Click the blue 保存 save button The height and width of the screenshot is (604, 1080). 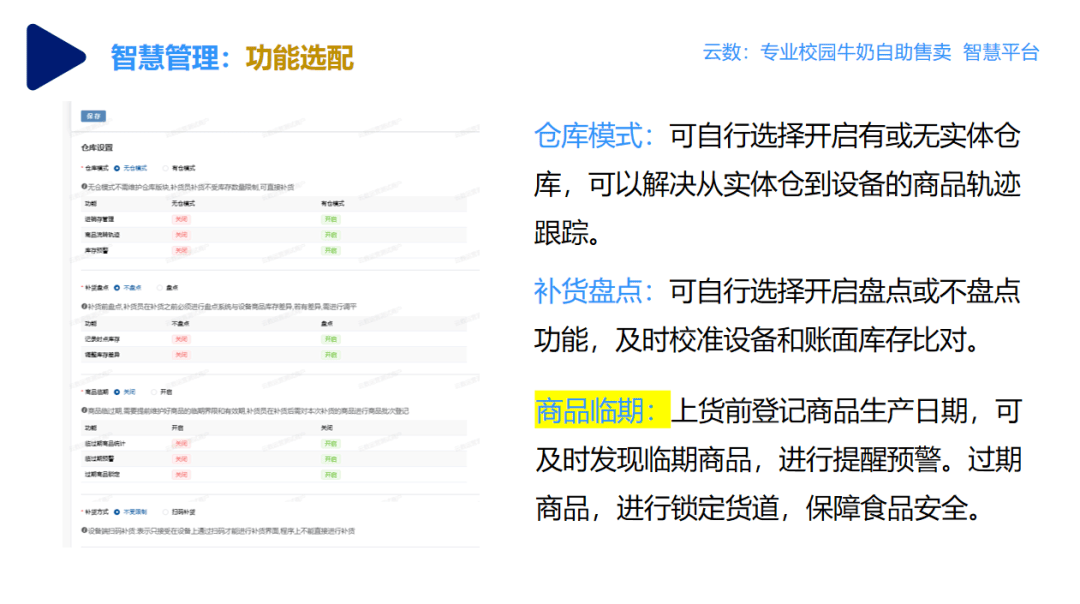point(93,116)
